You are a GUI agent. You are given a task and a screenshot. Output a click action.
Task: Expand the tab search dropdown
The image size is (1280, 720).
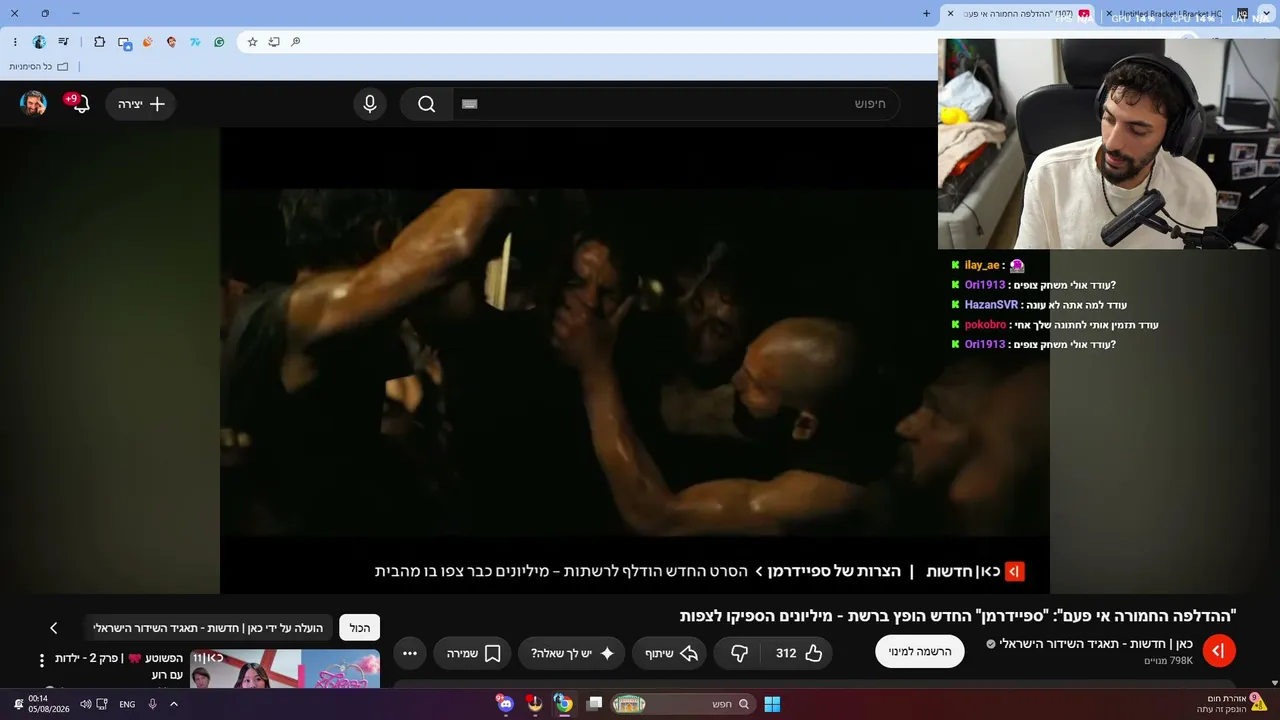[x=1266, y=14]
